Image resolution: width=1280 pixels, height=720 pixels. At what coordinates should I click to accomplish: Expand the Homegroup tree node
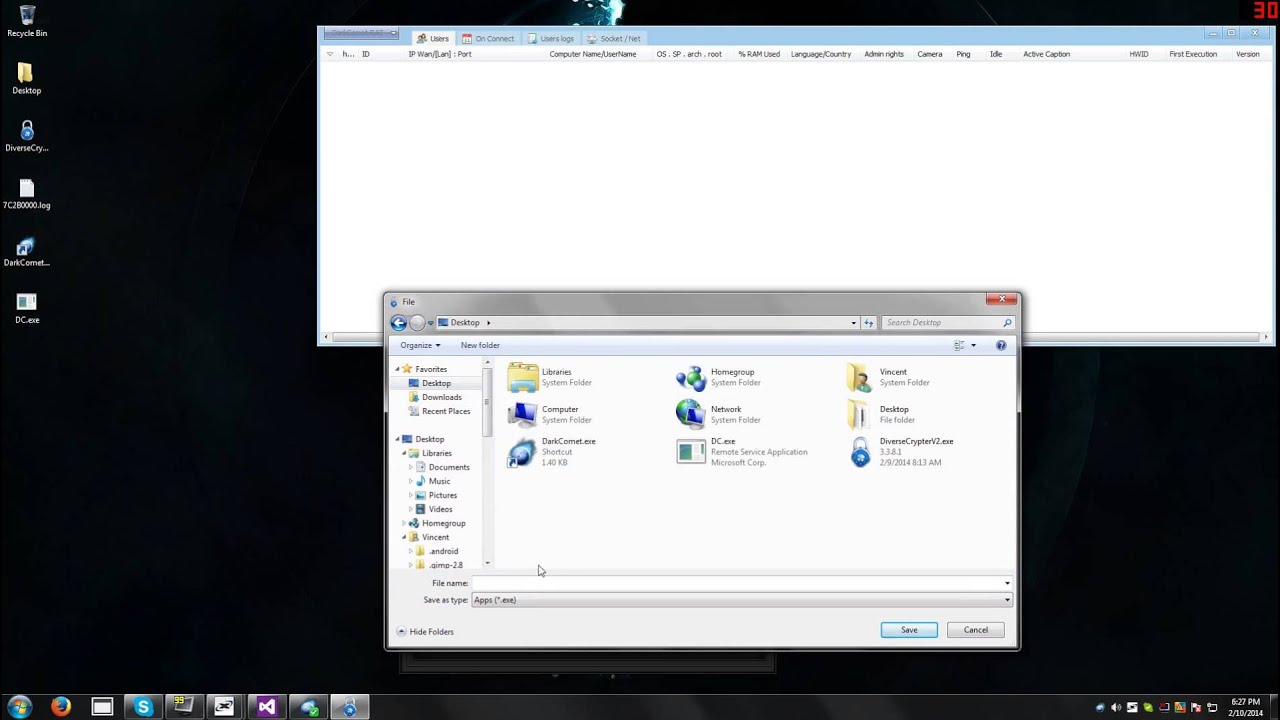click(404, 523)
